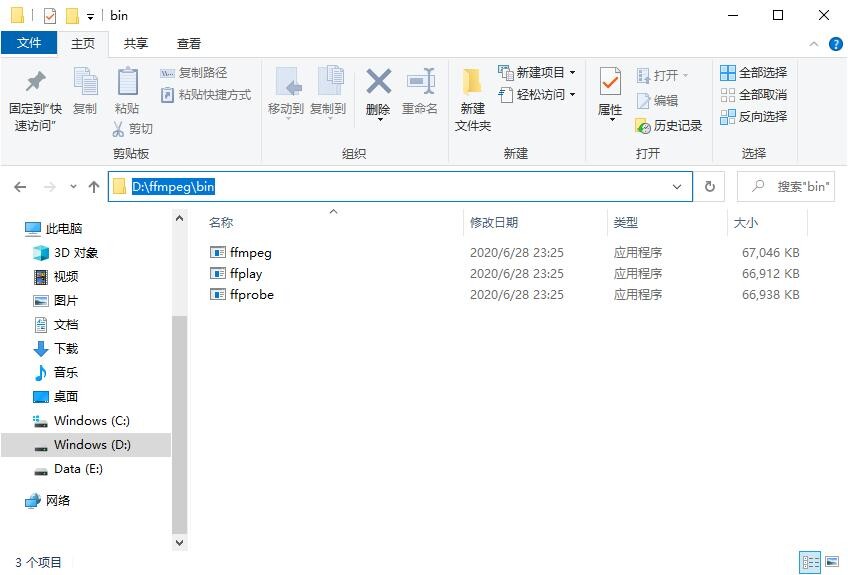Click the 重命名 rename icon

[420, 82]
